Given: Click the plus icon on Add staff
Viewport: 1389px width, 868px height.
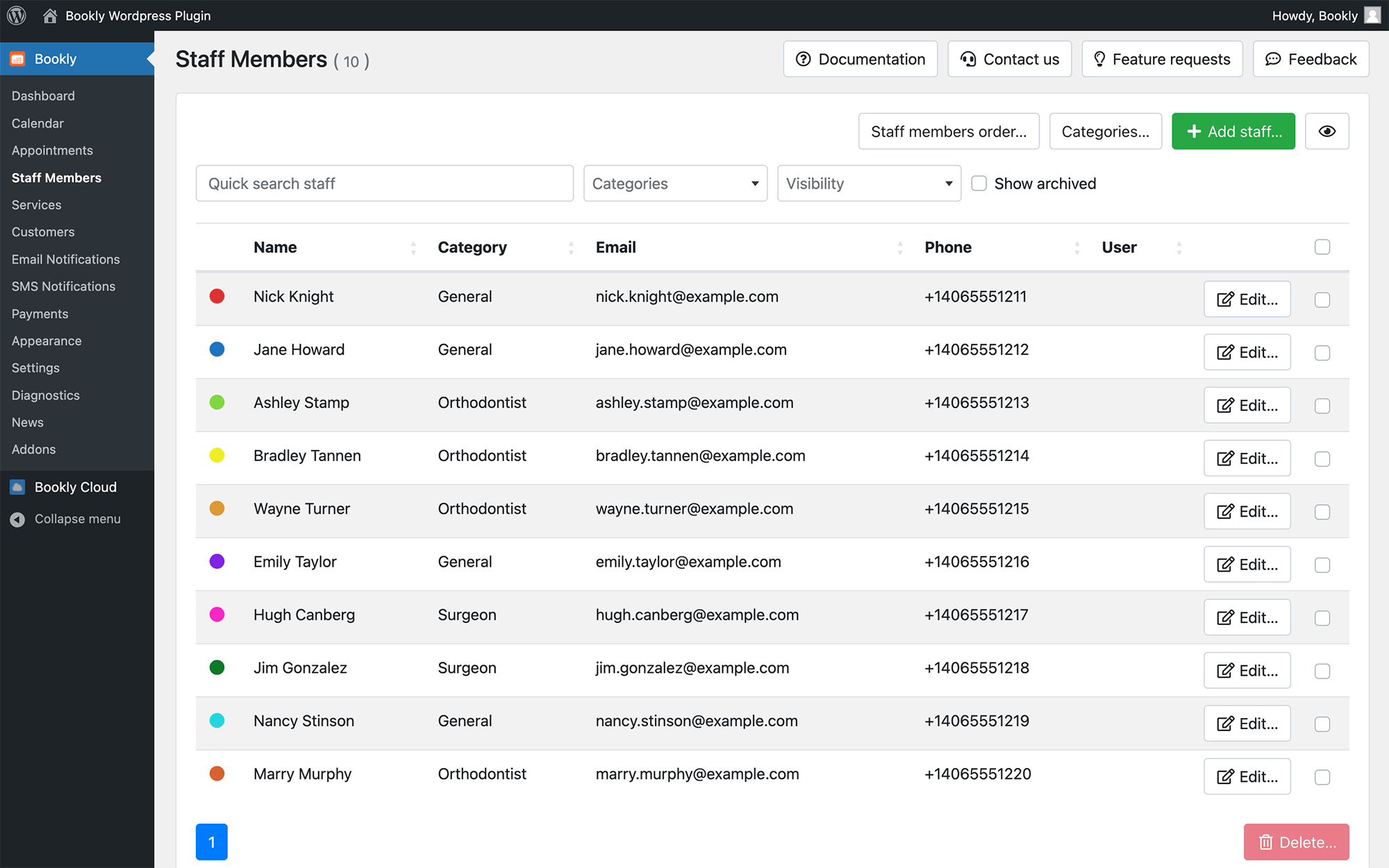Looking at the screenshot, I should click(x=1194, y=131).
